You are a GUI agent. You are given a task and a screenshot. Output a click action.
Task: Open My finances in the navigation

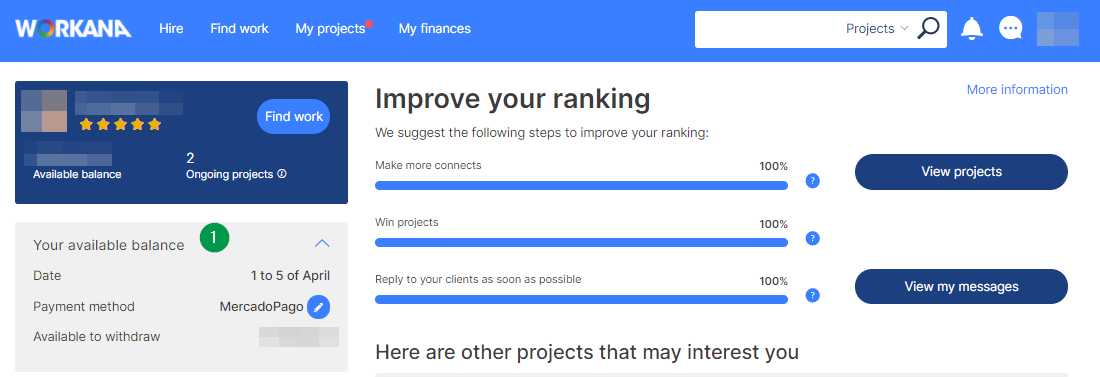click(435, 29)
